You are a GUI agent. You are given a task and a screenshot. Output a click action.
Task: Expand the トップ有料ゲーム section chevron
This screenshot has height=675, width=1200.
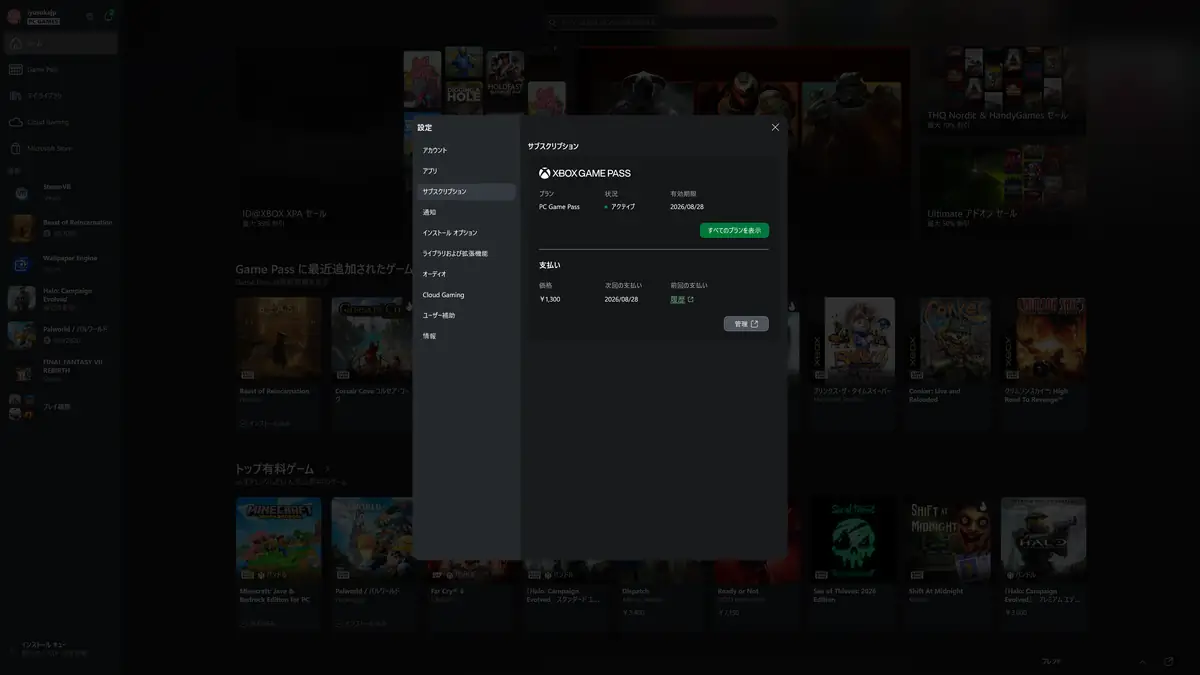click(x=327, y=468)
